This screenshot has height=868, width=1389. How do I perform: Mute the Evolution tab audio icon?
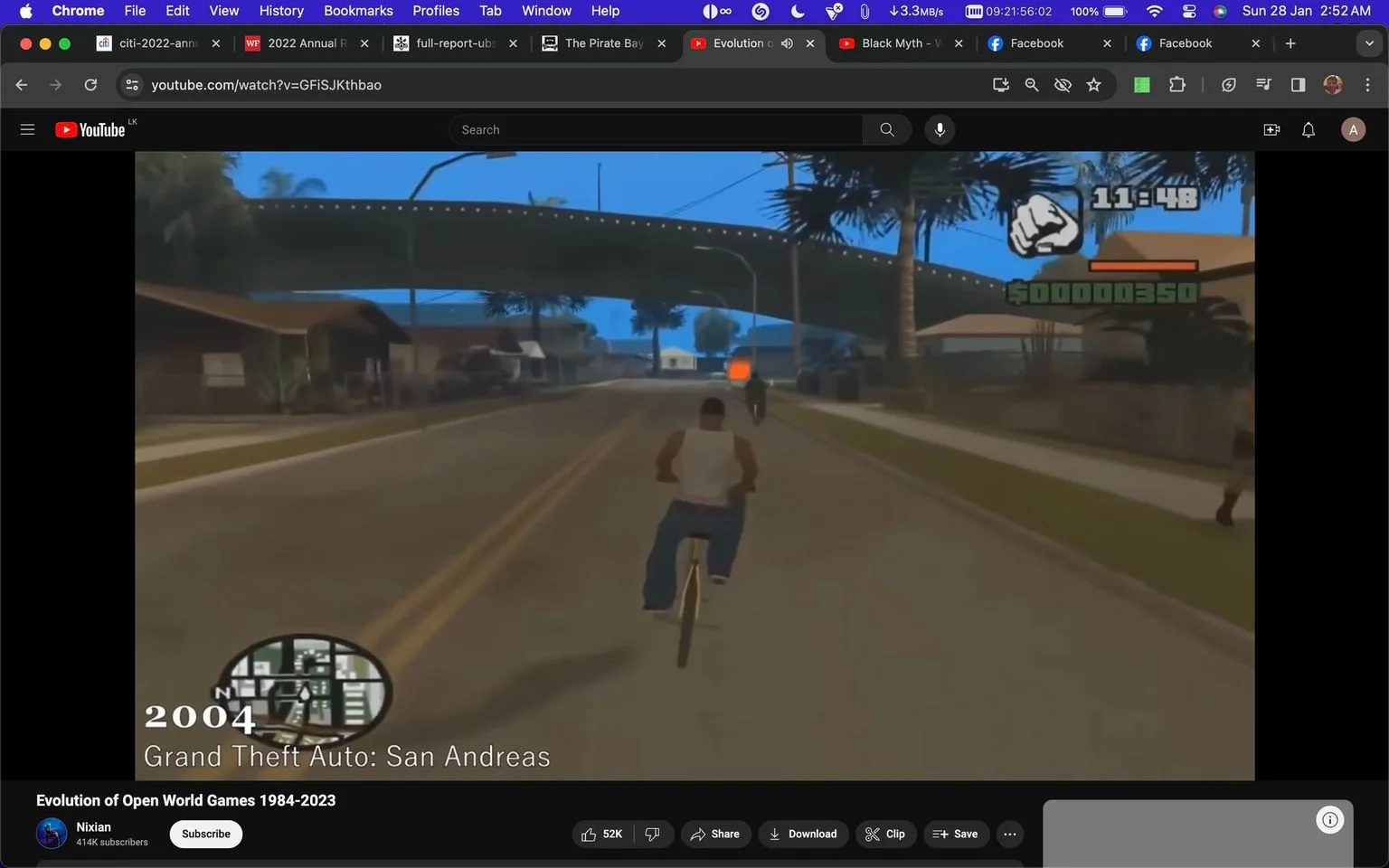tap(787, 43)
